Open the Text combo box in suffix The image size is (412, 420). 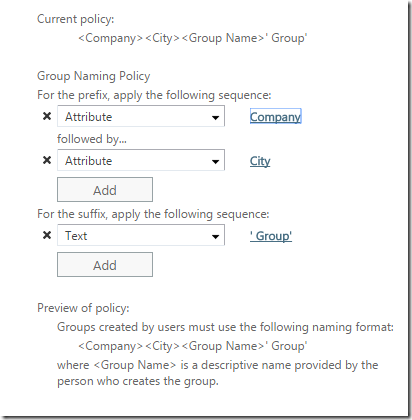[x=141, y=235]
